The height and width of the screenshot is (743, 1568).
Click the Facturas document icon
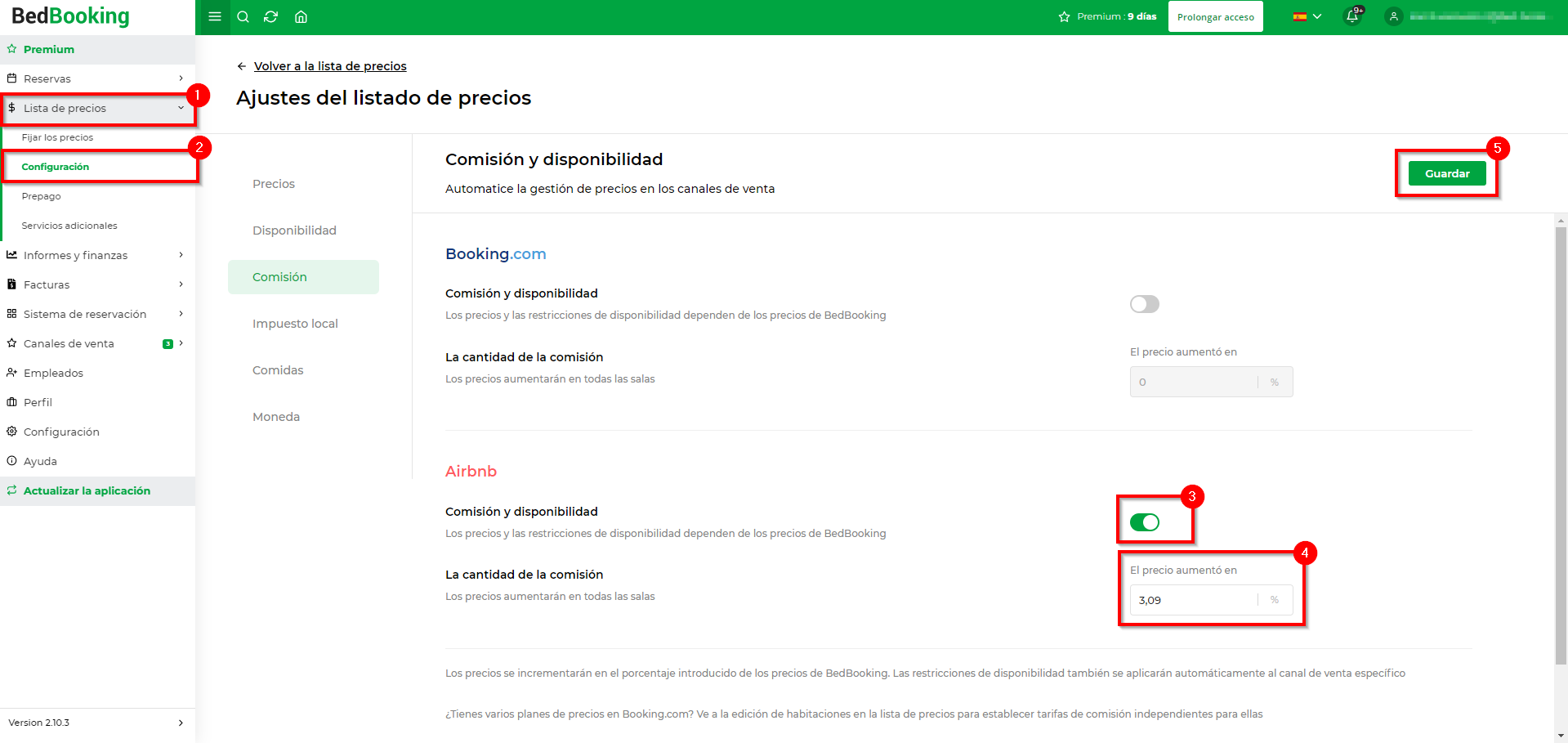(11, 284)
